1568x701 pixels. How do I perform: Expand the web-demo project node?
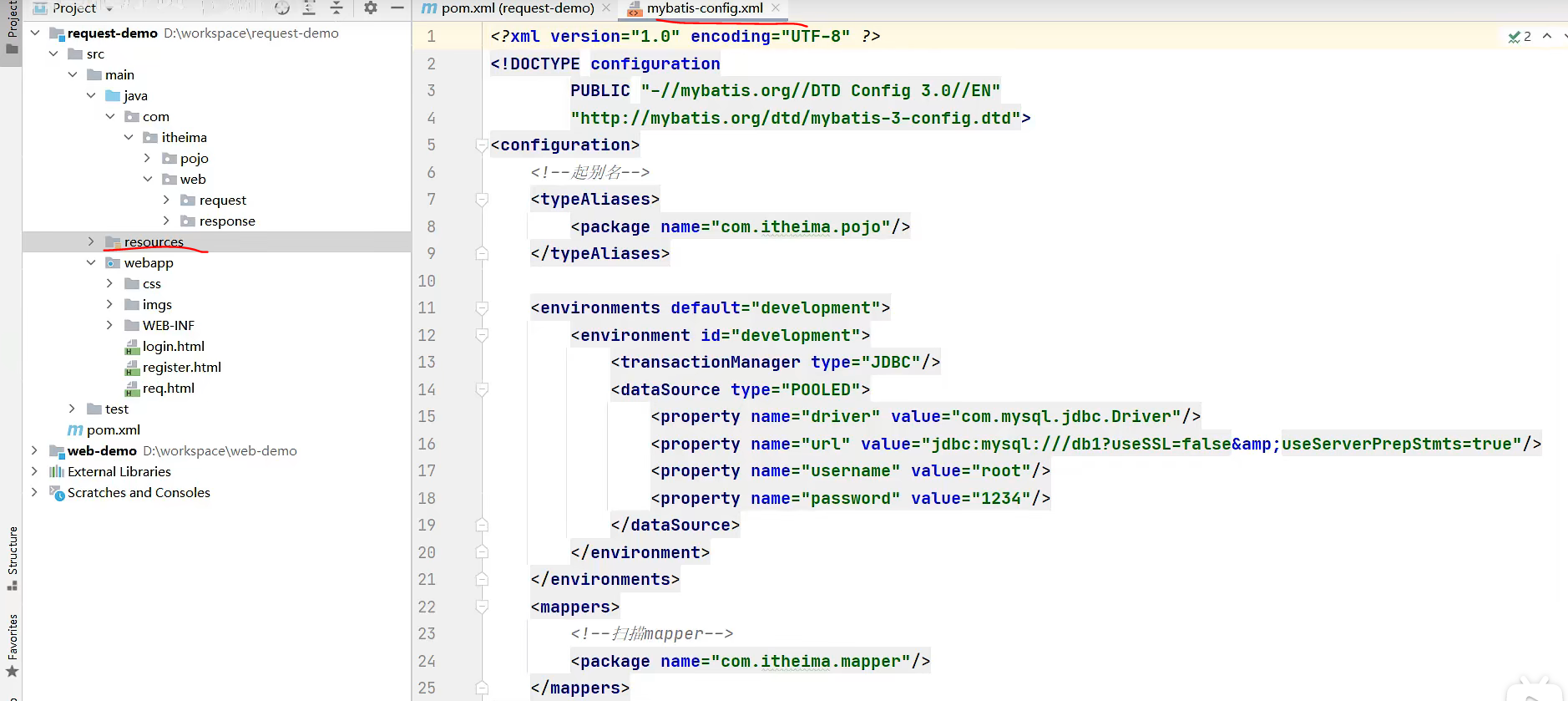35,450
